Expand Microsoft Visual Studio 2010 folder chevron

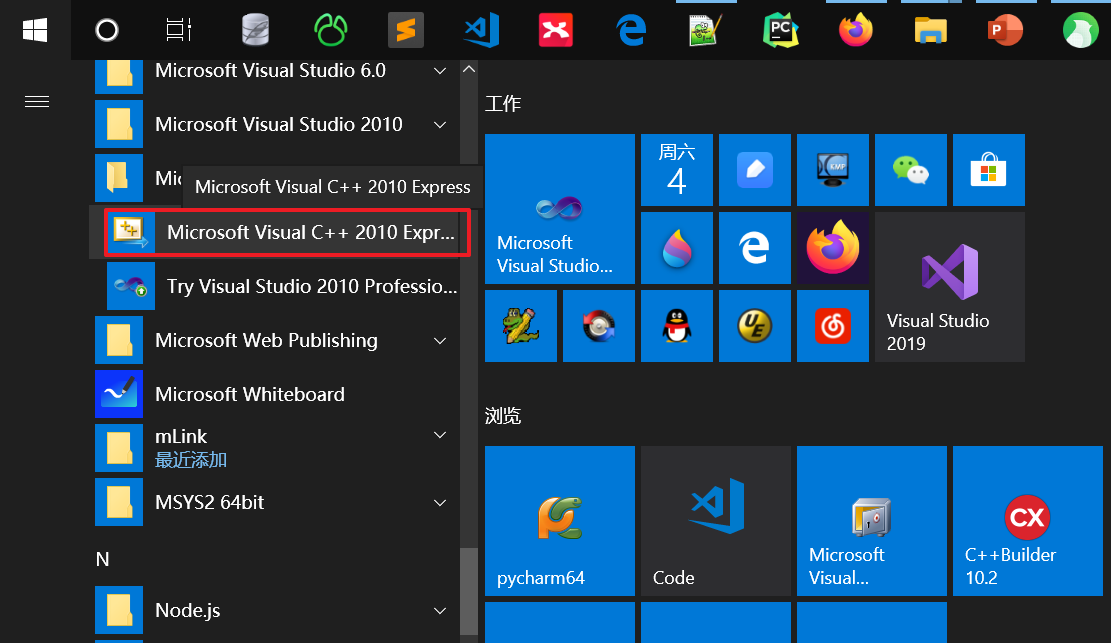click(440, 125)
